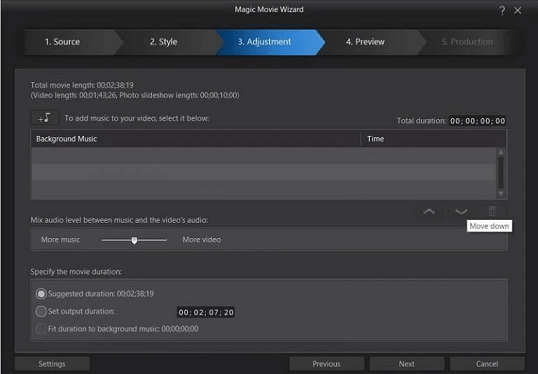
Task: Click the add music note icon
Action: (45, 118)
